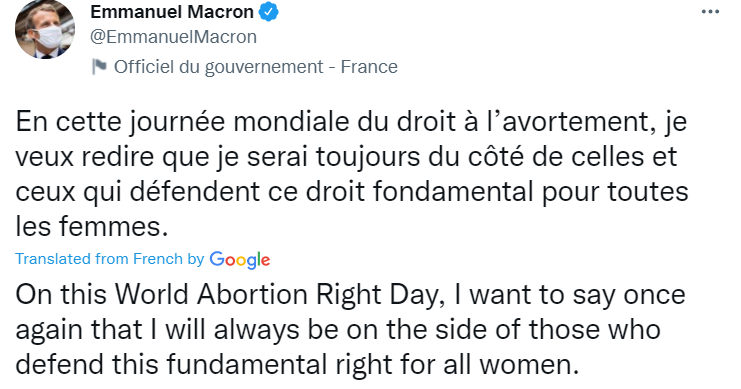Click the line defend this fundamental right
Screen dimensions: 741x389
[x=297, y=365]
